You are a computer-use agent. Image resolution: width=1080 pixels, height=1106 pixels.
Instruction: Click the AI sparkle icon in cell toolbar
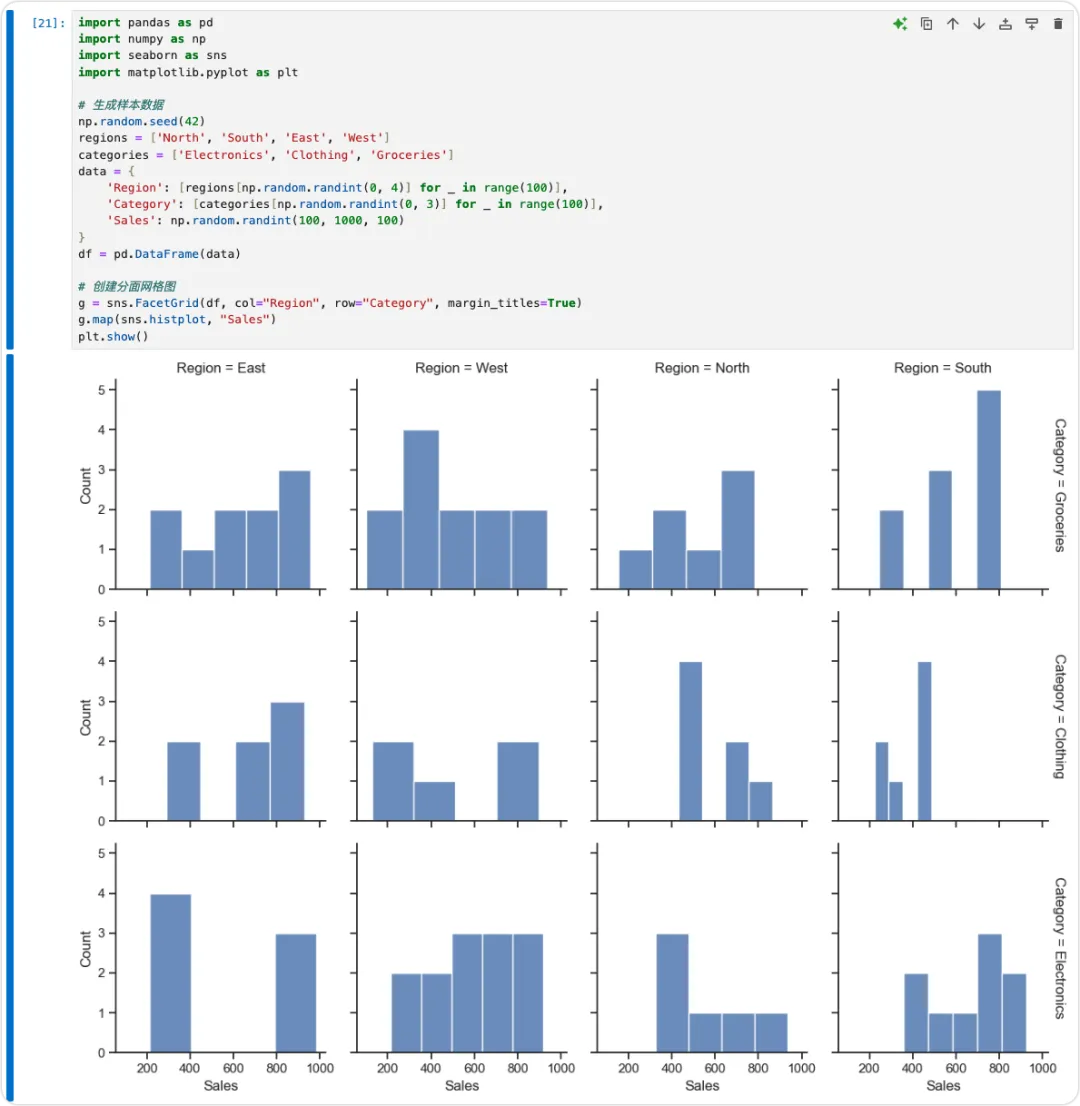point(899,24)
